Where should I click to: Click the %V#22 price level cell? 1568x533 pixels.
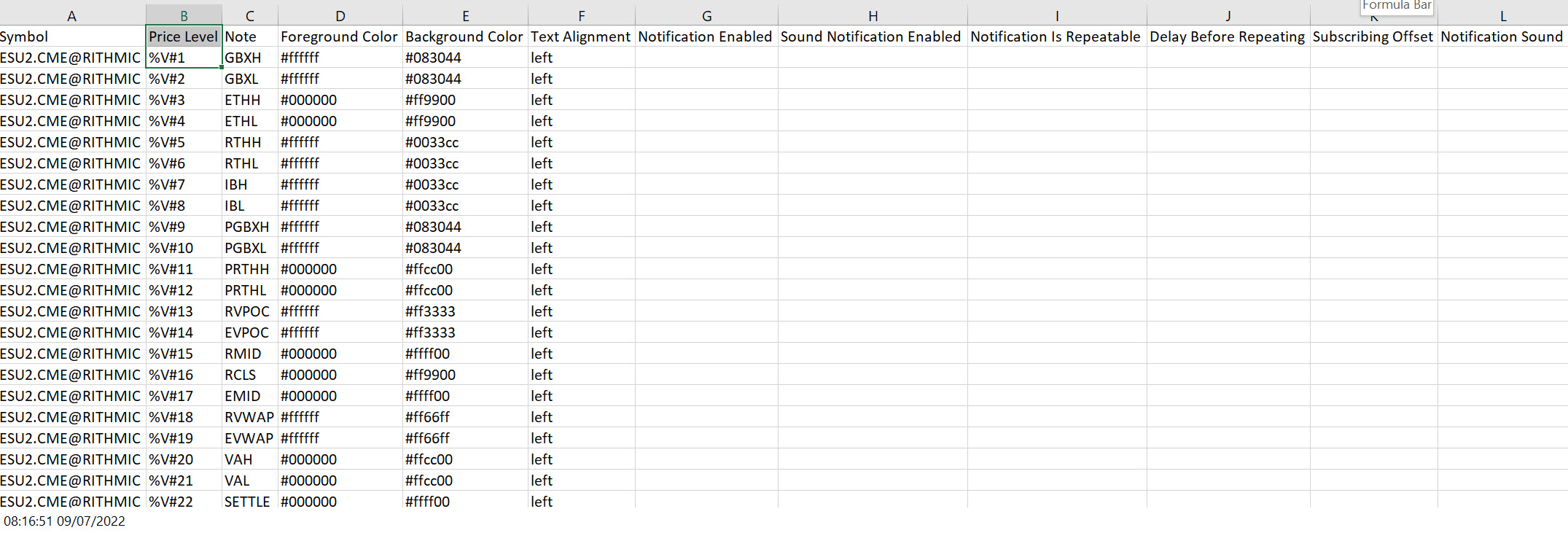coord(184,501)
